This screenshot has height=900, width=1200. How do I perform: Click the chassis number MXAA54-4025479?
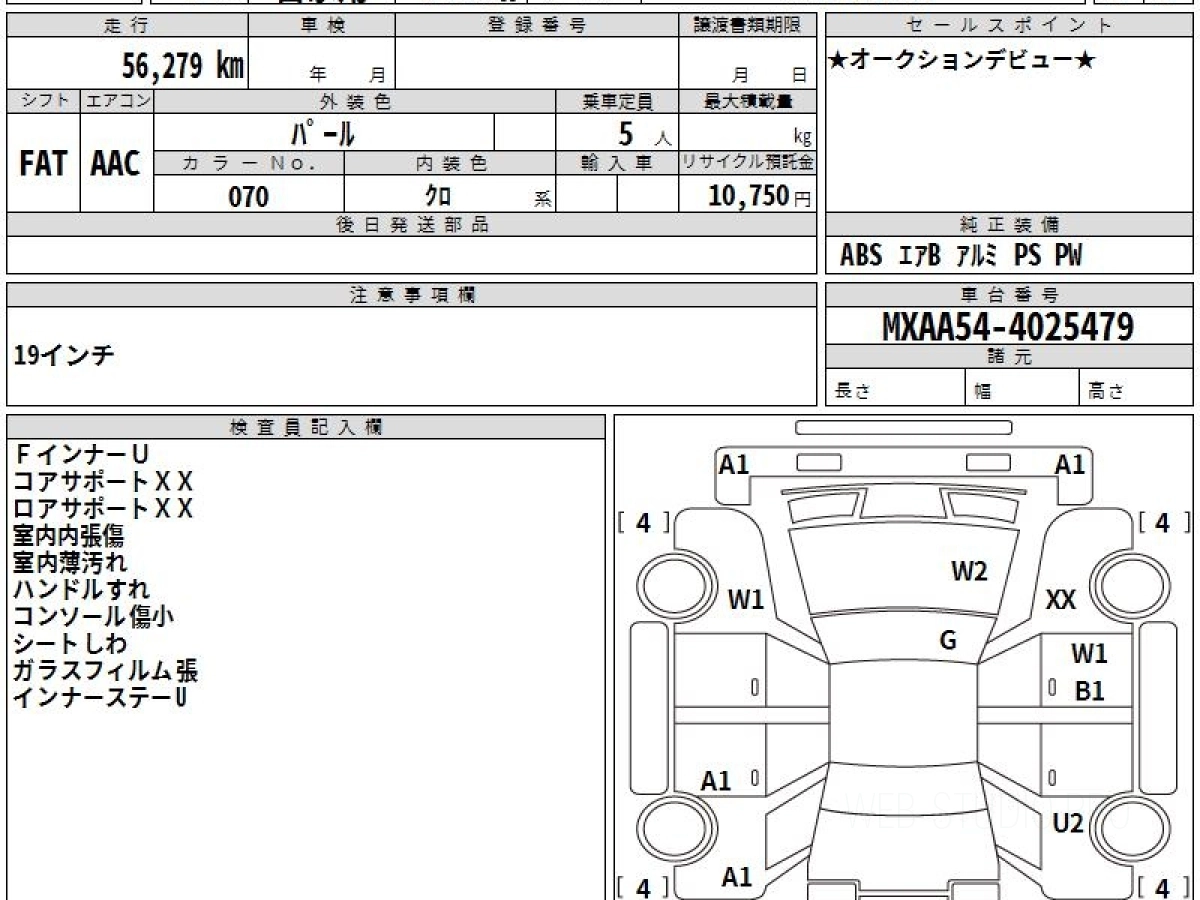pyautogui.click(x=1008, y=327)
